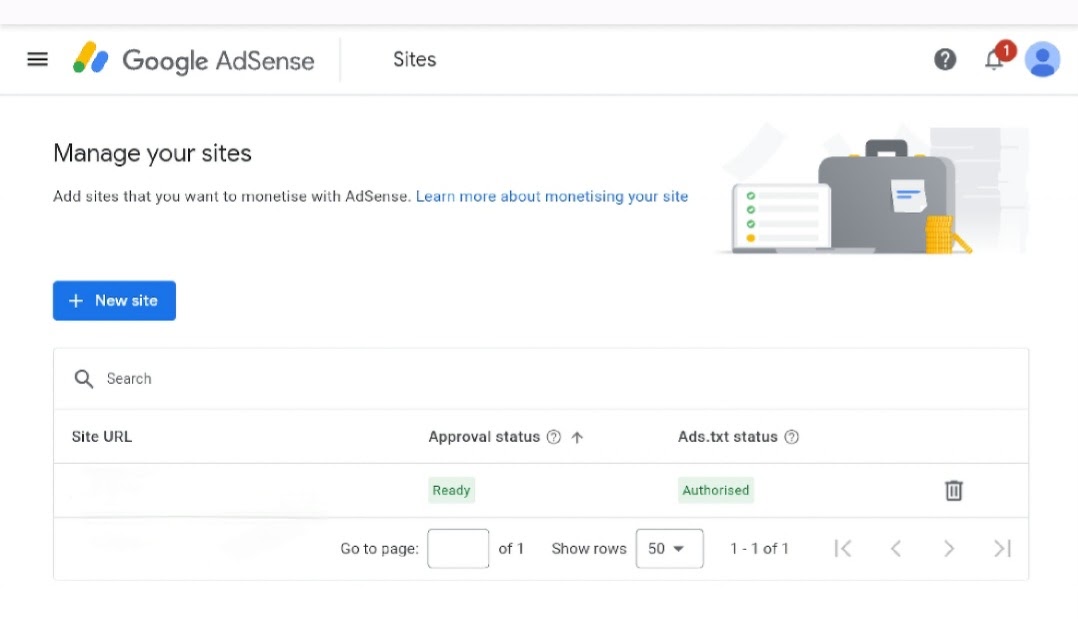Click the New site button

[114, 300]
